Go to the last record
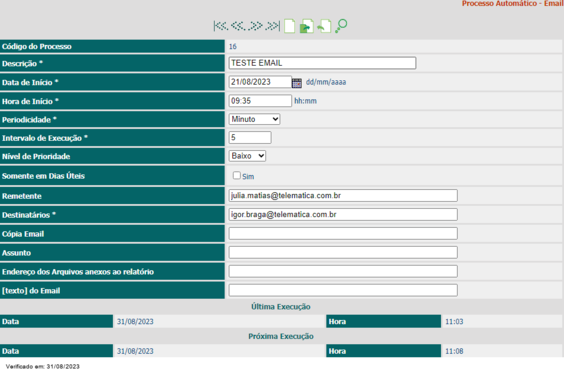The image size is (564, 375). click(x=272, y=26)
